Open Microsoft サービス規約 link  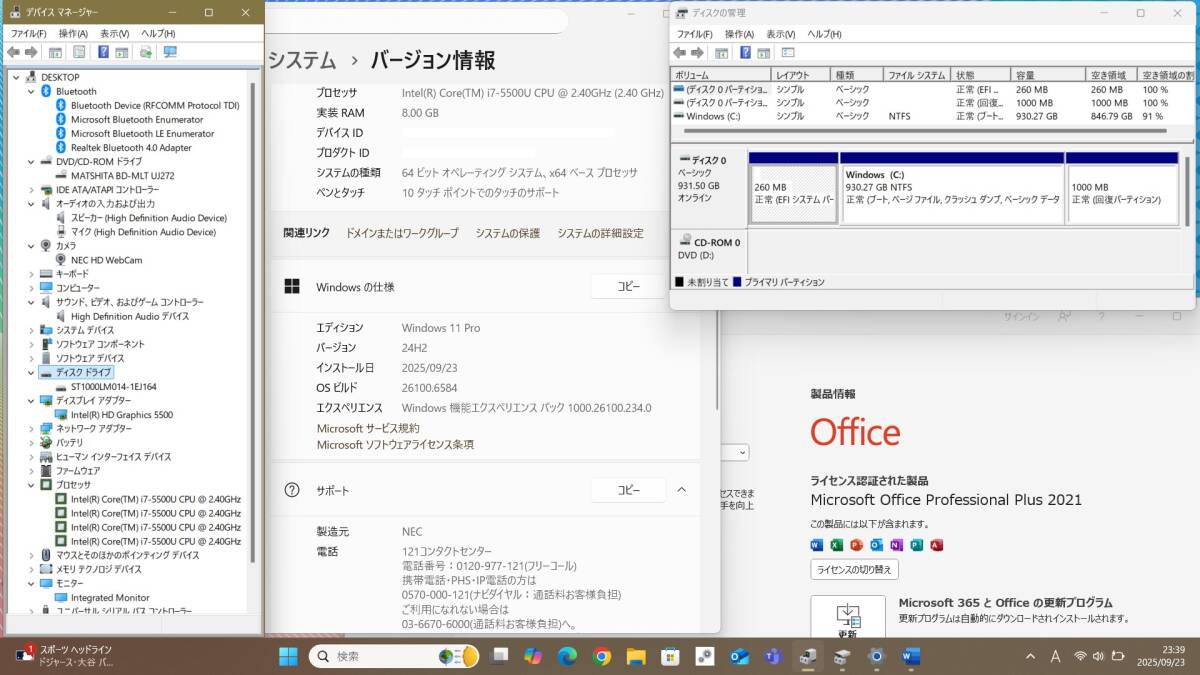(x=368, y=428)
